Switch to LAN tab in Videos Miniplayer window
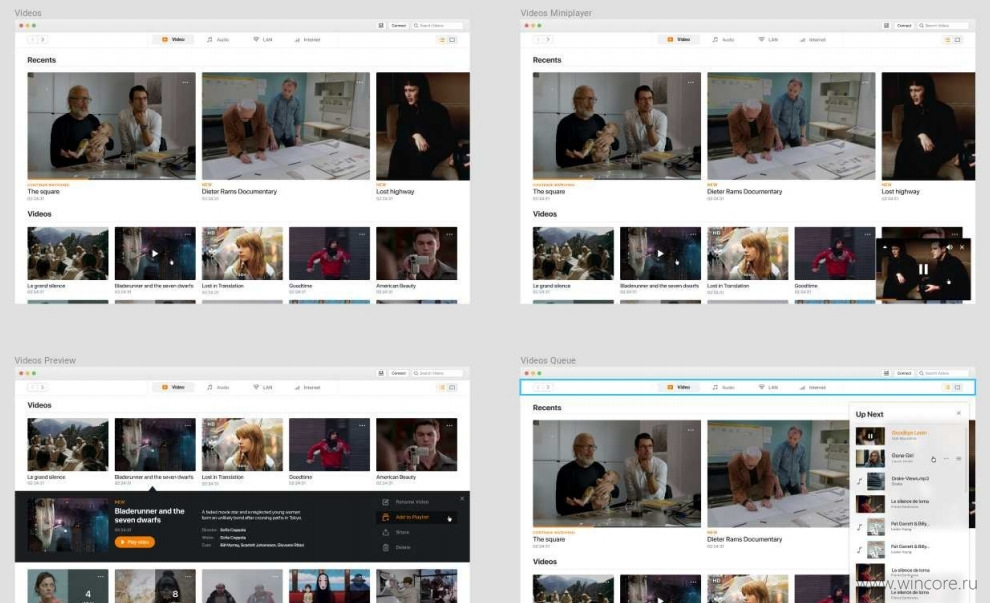This screenshot has width=990, height=603. [768, 40]
